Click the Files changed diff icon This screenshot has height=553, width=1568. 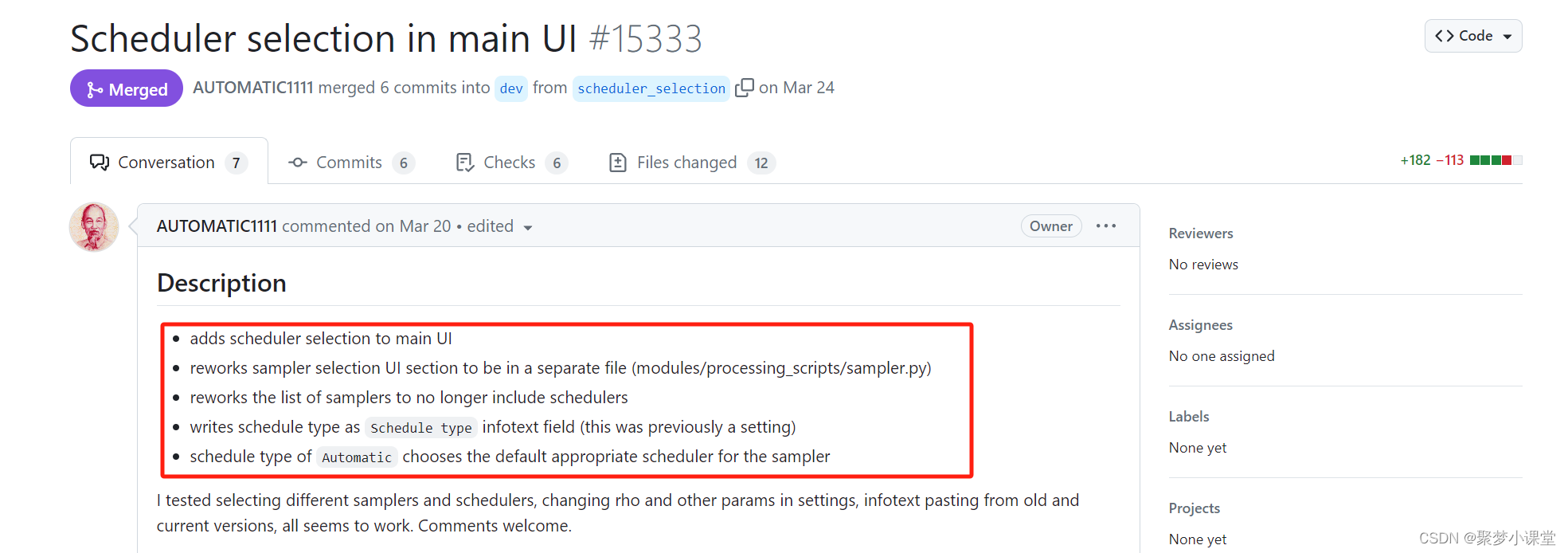[x=617, y=163]
